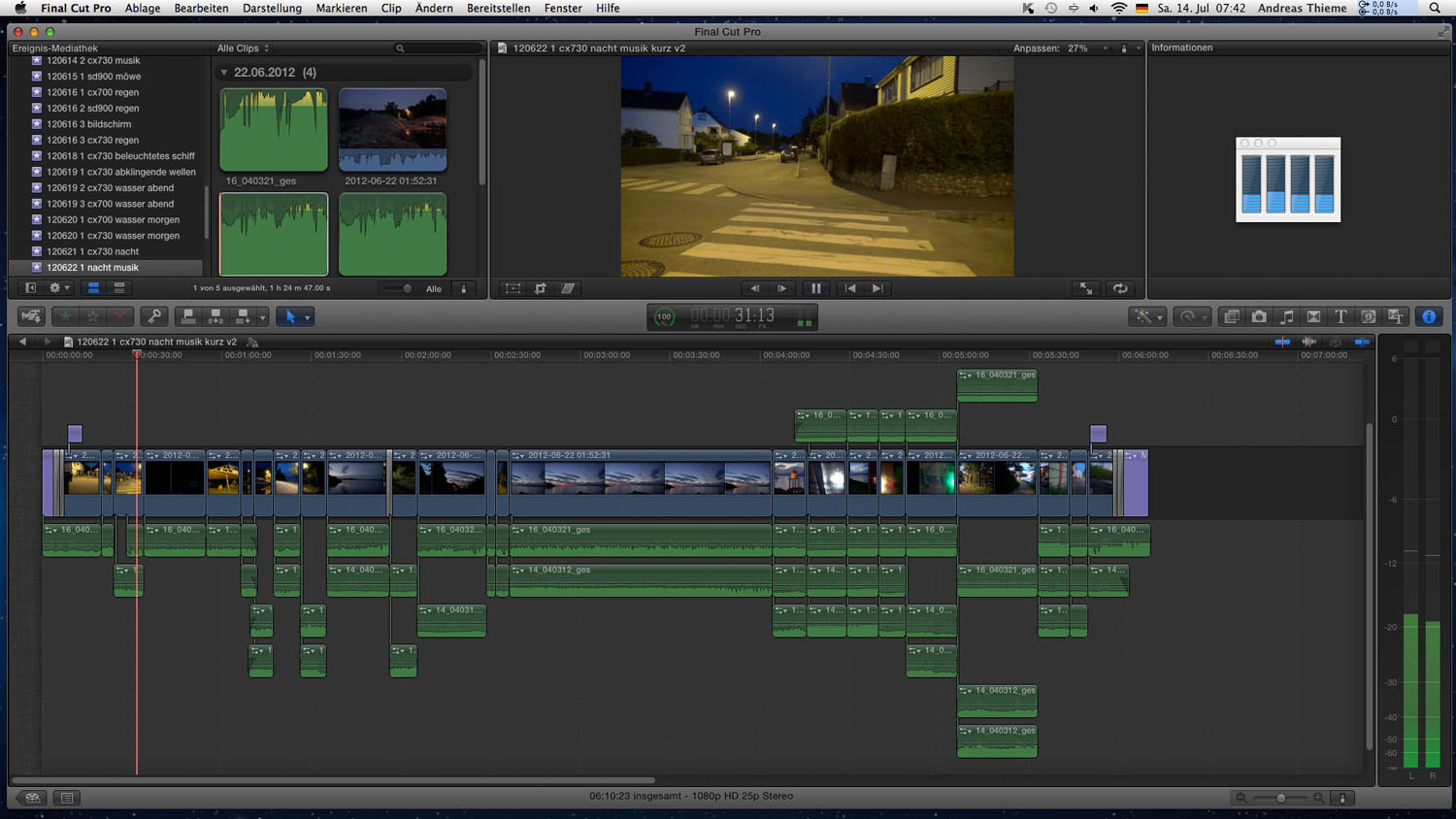Jump to previous edit point
The height and width of the screenshot is (819, 1456).
(x=850, y=288)
